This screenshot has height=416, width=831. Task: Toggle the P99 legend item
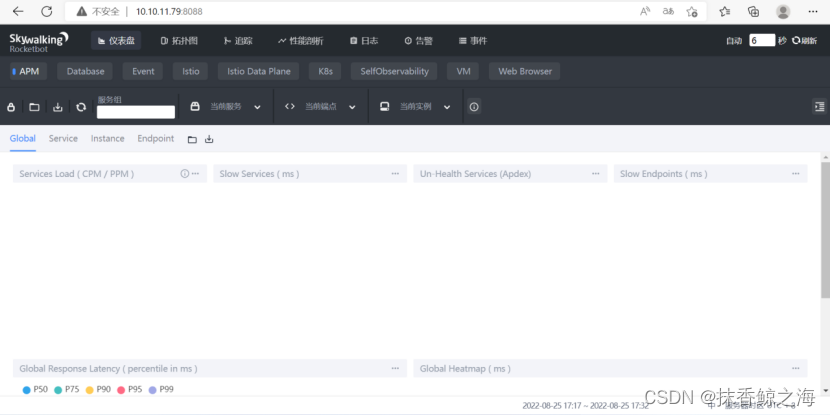tap(161, 390)
